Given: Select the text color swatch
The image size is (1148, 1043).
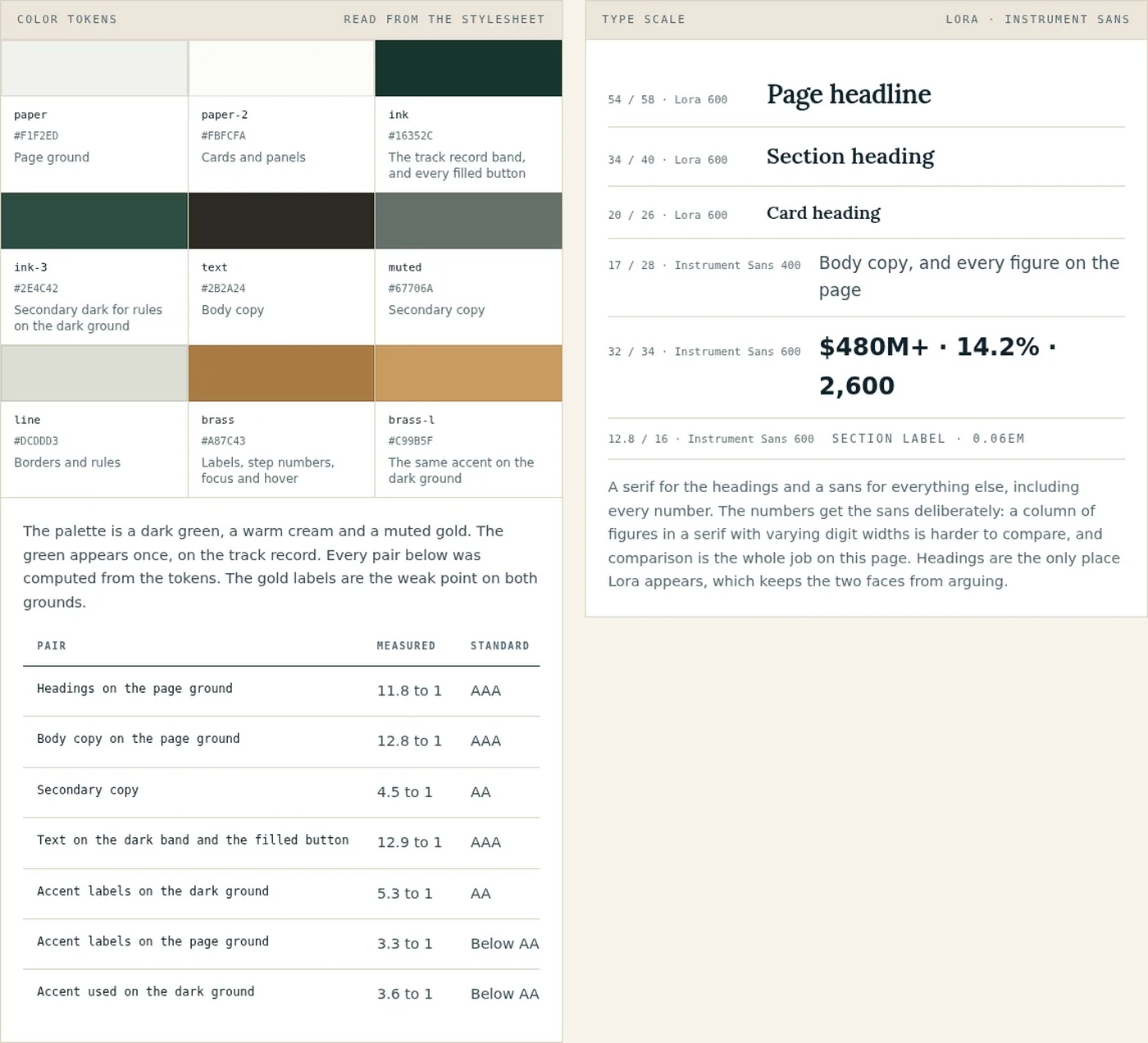Looking at the screenshot, I should pos(281,221).
